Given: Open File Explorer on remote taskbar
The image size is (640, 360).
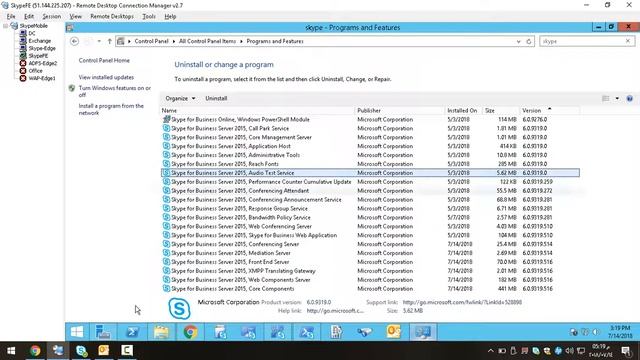Looking at the screenshot, I should click(161, 332).
